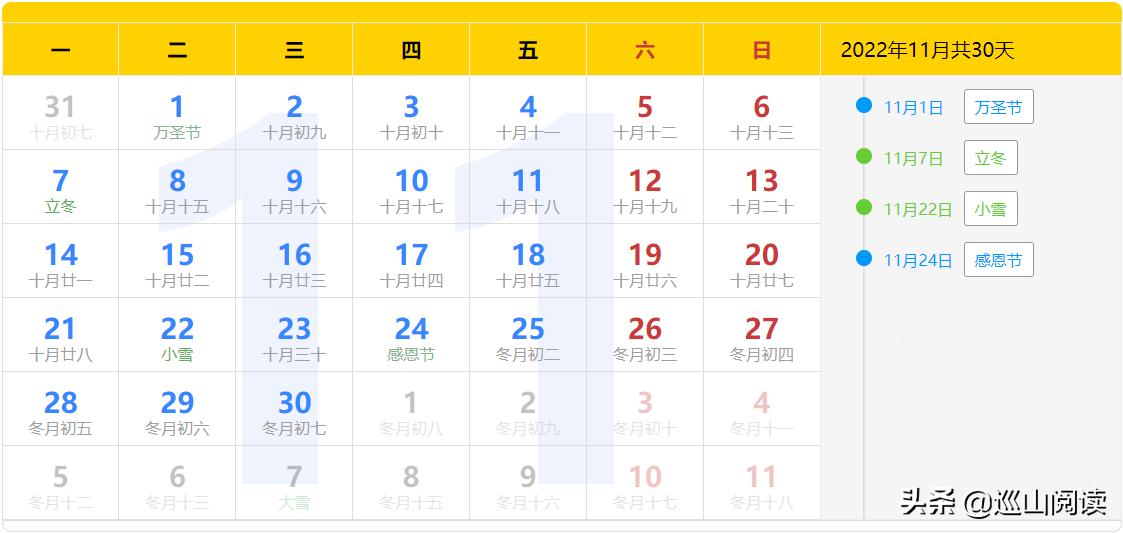Select Sunday November 13 十月二十
The width and height of the screenshot is (1123, 533).
[762, 187]
